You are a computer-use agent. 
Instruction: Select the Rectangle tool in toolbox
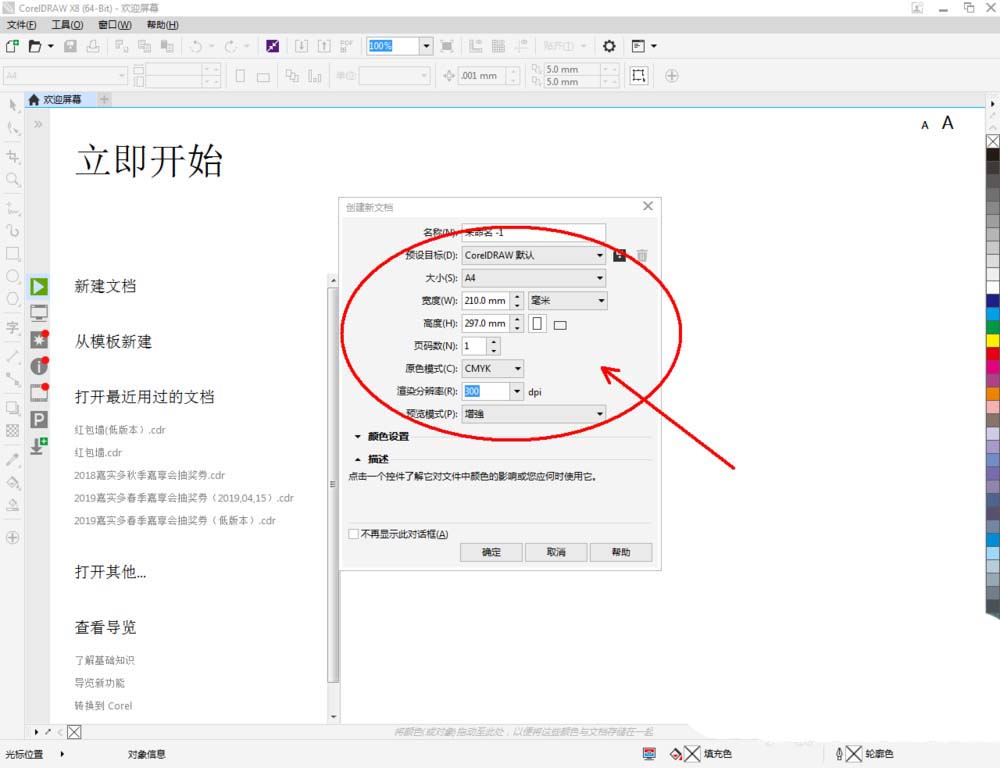13,253
